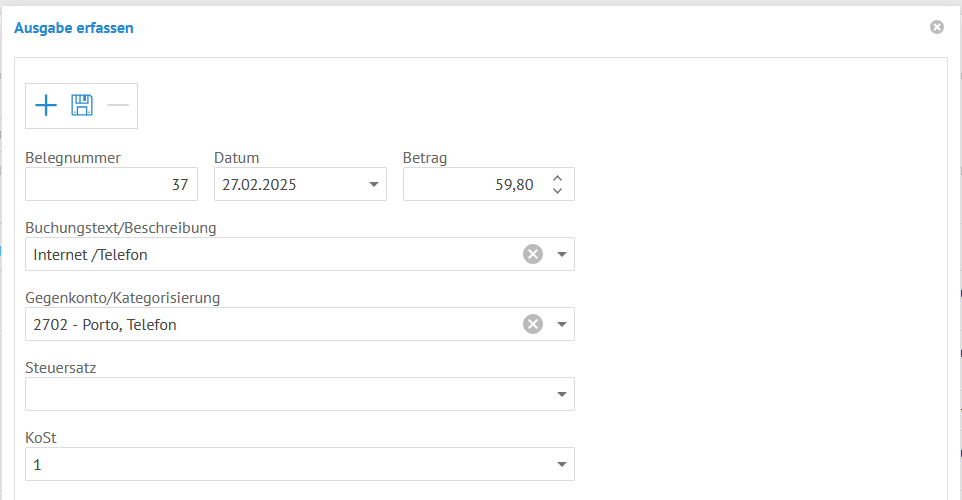The height and width of the screenshot is (500, 962).
Task: Clear the Gegenkonto/Kategorisierung field with its X icon
Action: point(533,324)
